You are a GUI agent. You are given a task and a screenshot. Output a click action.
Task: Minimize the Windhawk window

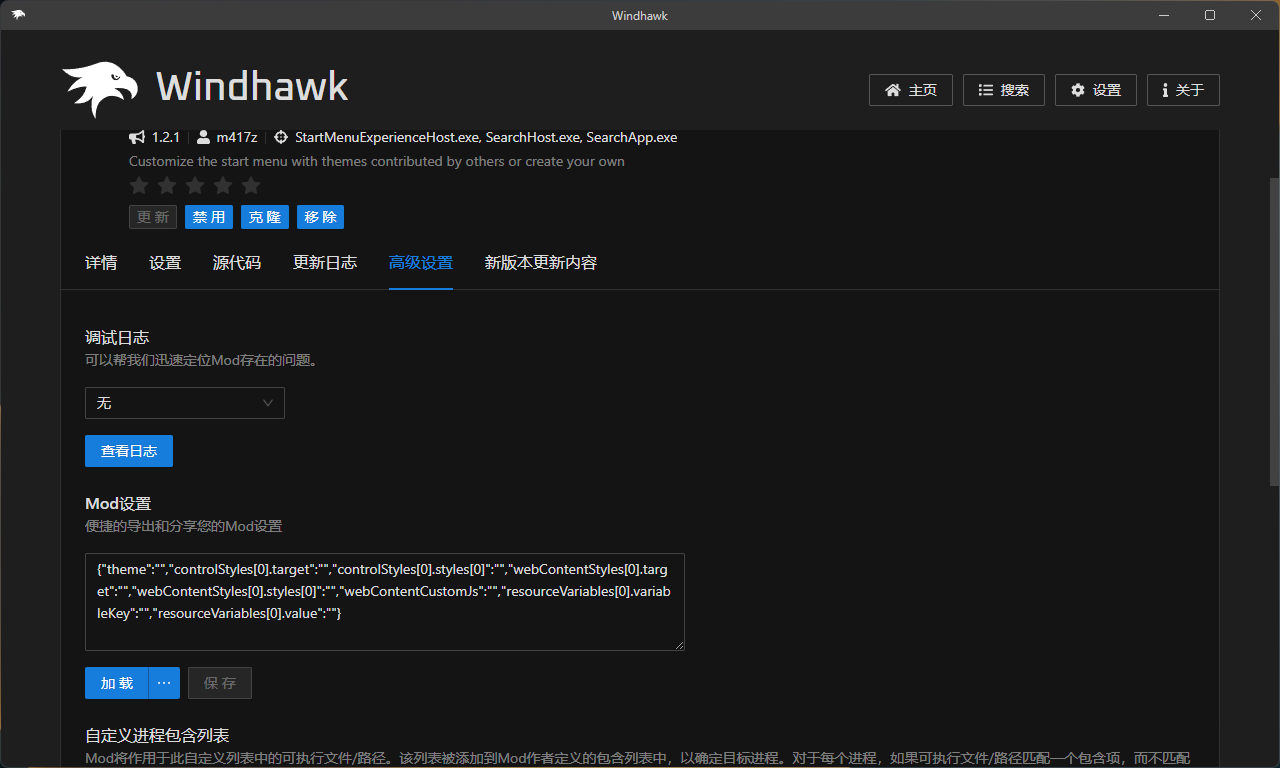tap(1164, 15)
